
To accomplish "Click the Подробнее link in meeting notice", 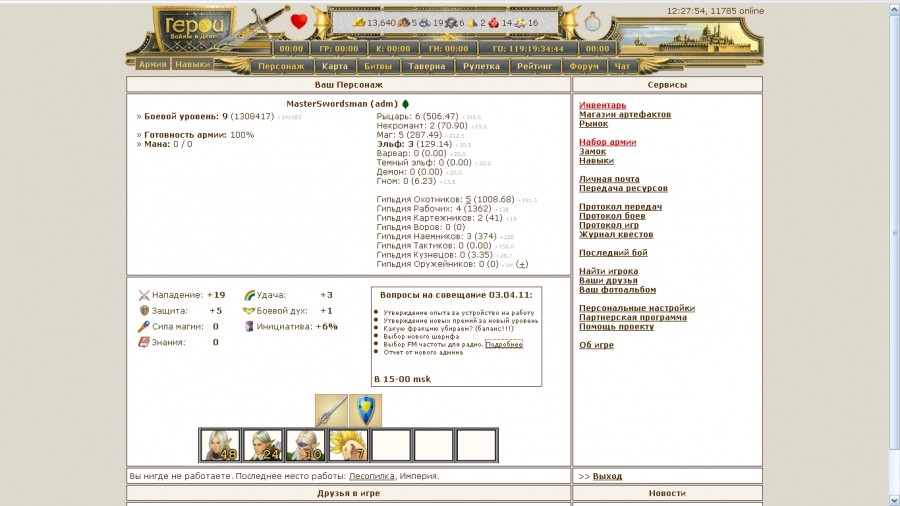I will (x=504, y=344).
